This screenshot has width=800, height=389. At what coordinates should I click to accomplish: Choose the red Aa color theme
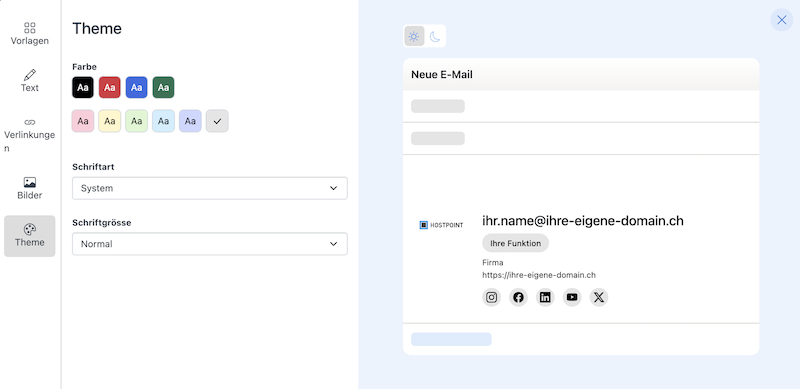[x=110, y=87]
